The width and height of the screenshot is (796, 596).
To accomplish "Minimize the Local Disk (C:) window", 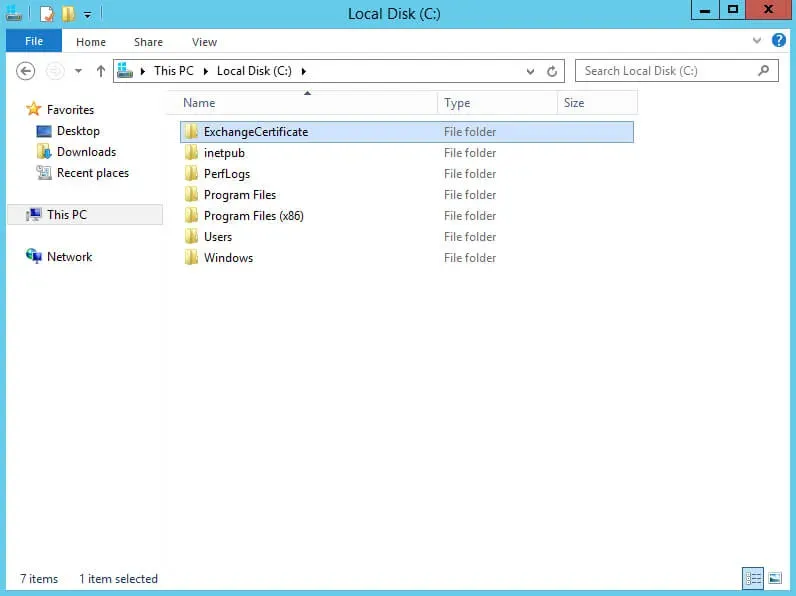I will click(x=705, y=10).
